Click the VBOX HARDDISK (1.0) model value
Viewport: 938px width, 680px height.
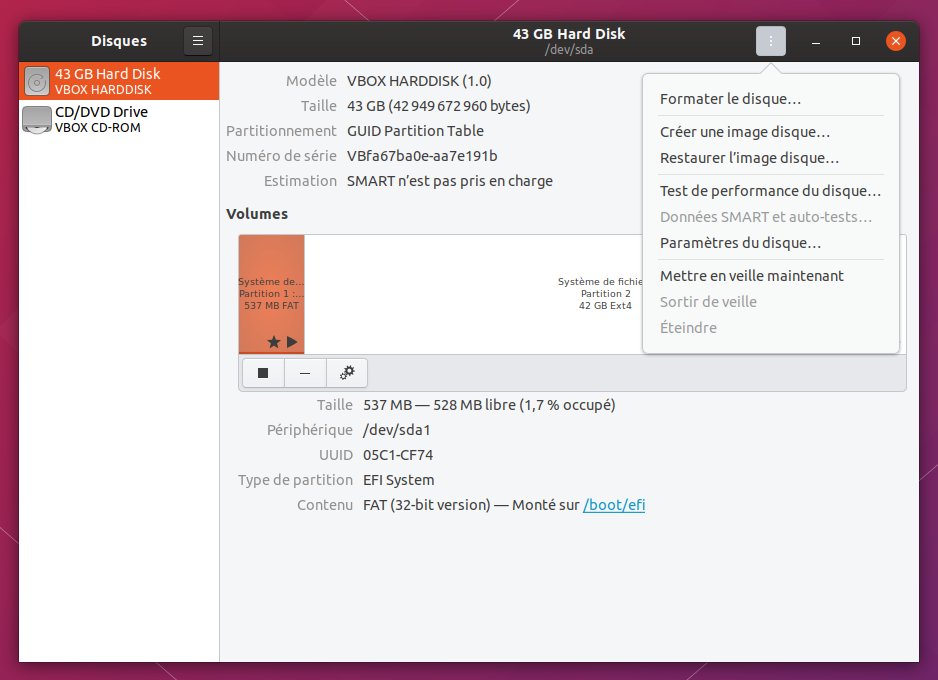pos(419,81)
